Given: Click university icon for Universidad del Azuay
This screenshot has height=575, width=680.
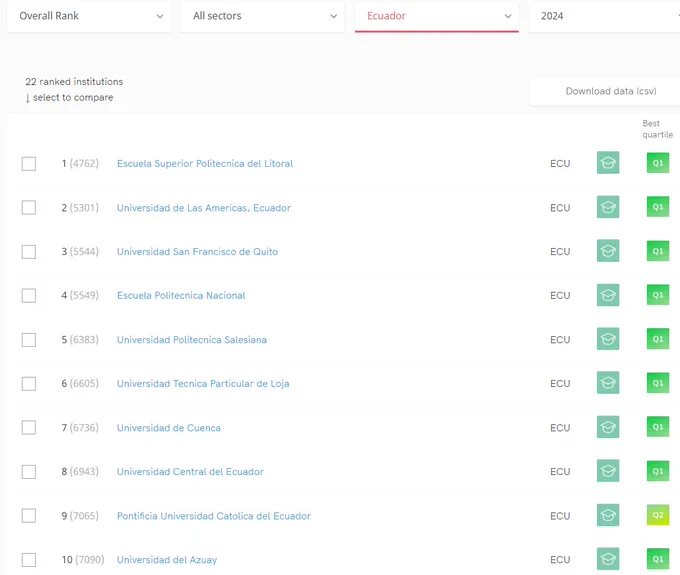Looking at the screenshot, I should (x=608, y=559).
